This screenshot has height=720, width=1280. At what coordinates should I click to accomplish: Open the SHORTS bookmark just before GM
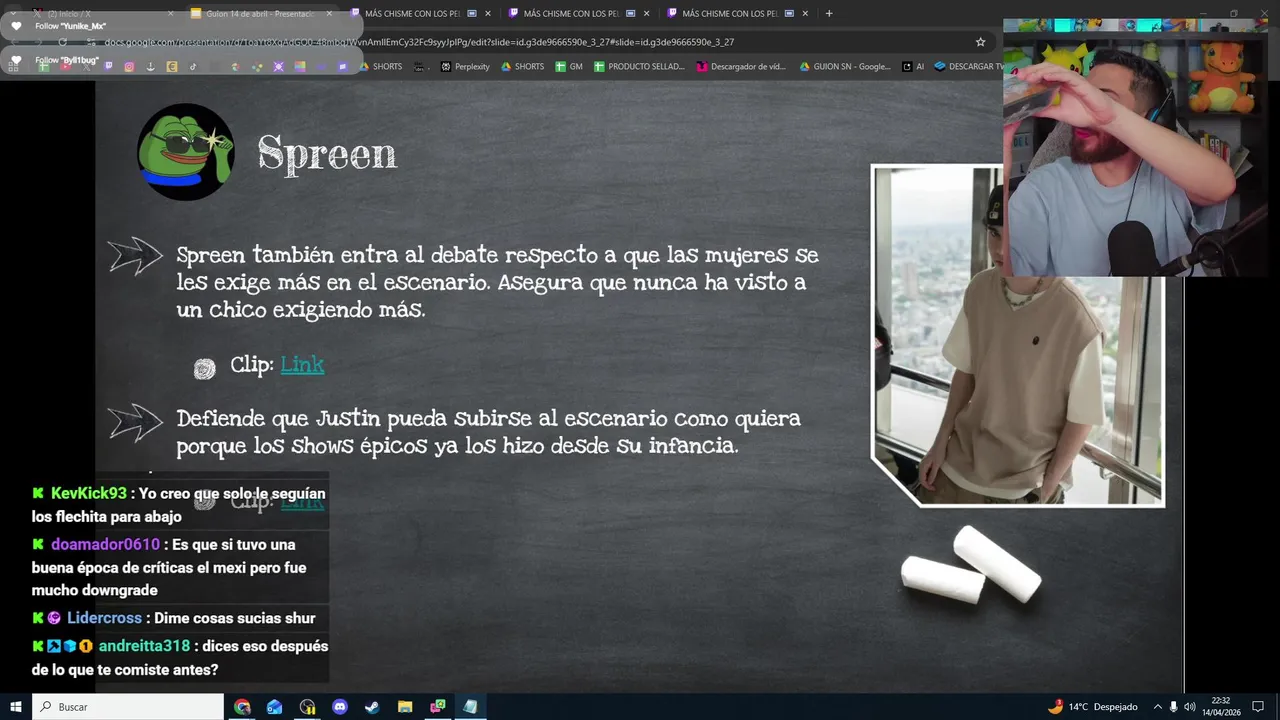click(522, 66)
